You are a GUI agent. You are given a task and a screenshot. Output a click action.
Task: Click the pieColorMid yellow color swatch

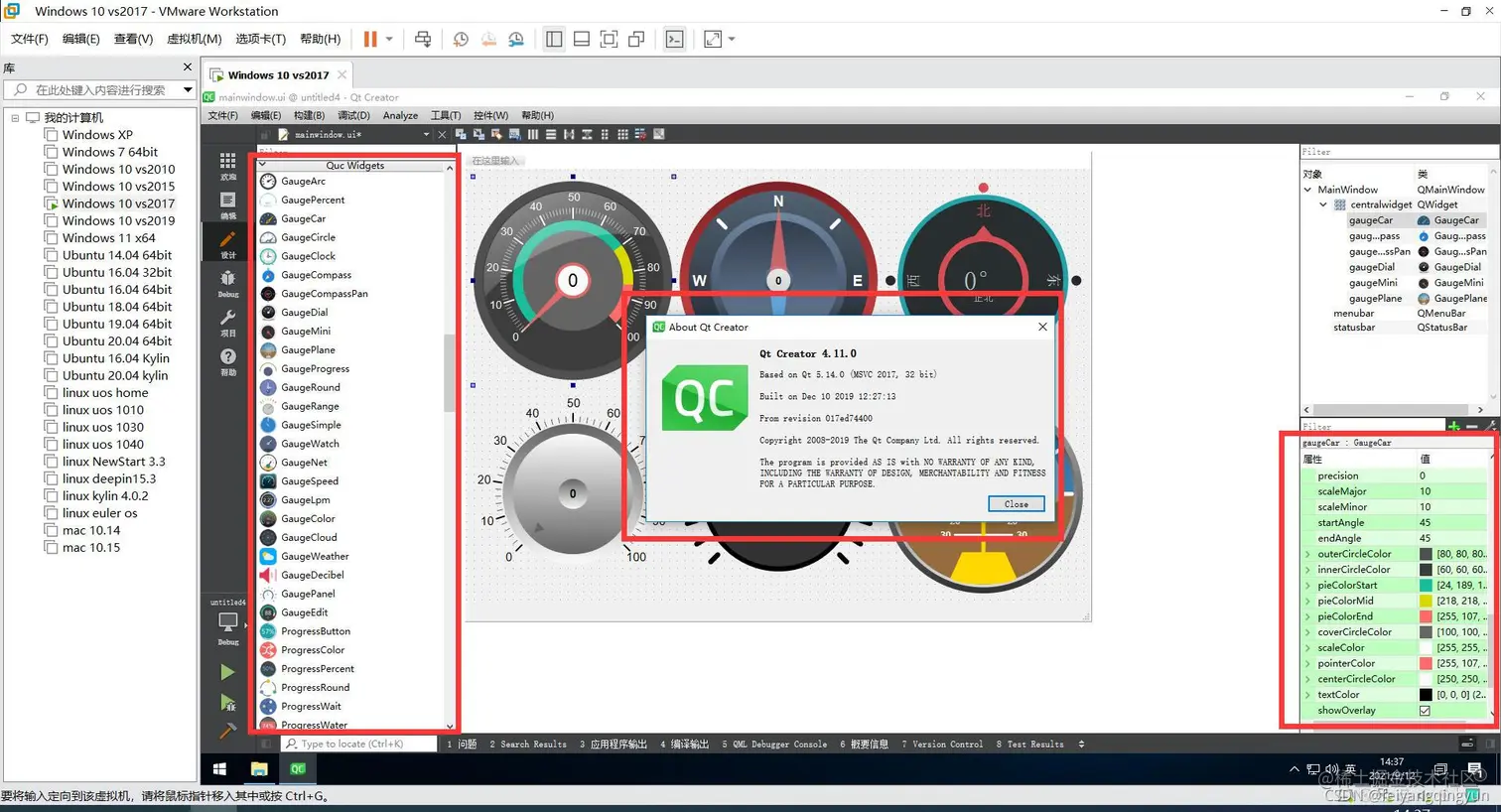click(x=1426, y=601)
